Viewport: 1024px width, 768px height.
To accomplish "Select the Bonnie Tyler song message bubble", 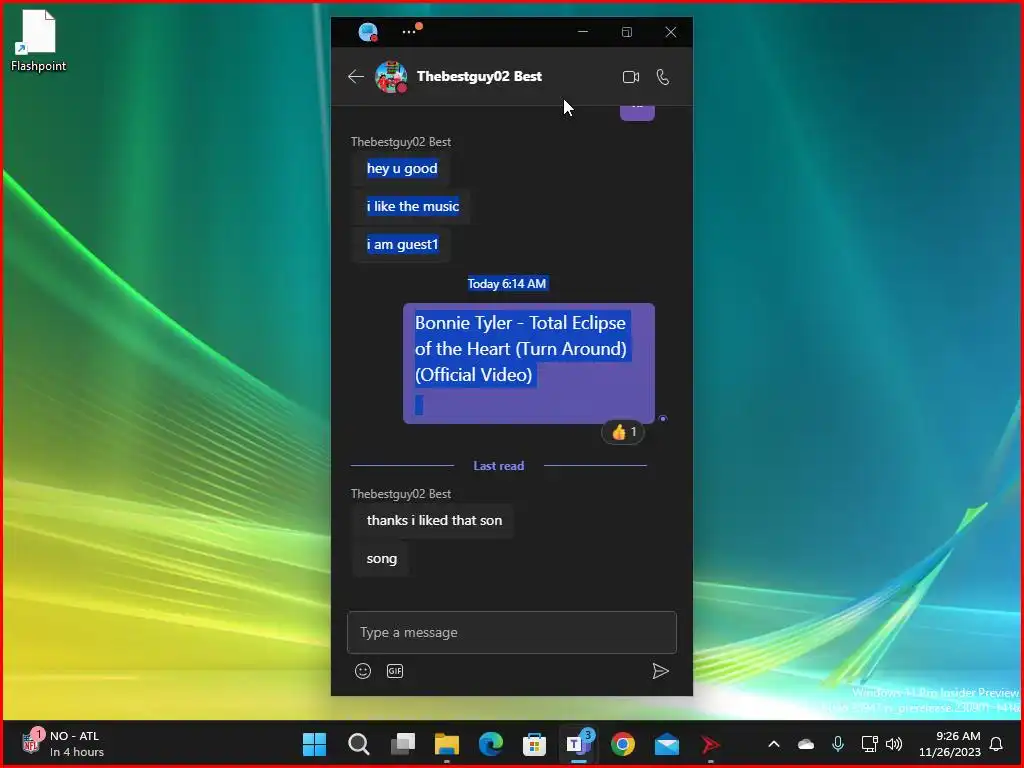I will 529,363.
